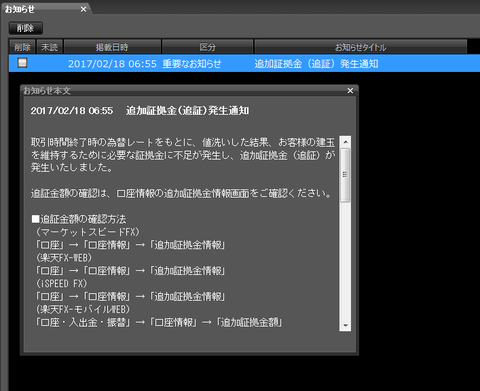
Task: Click the 削除 column header
Action: click(22, 47)
